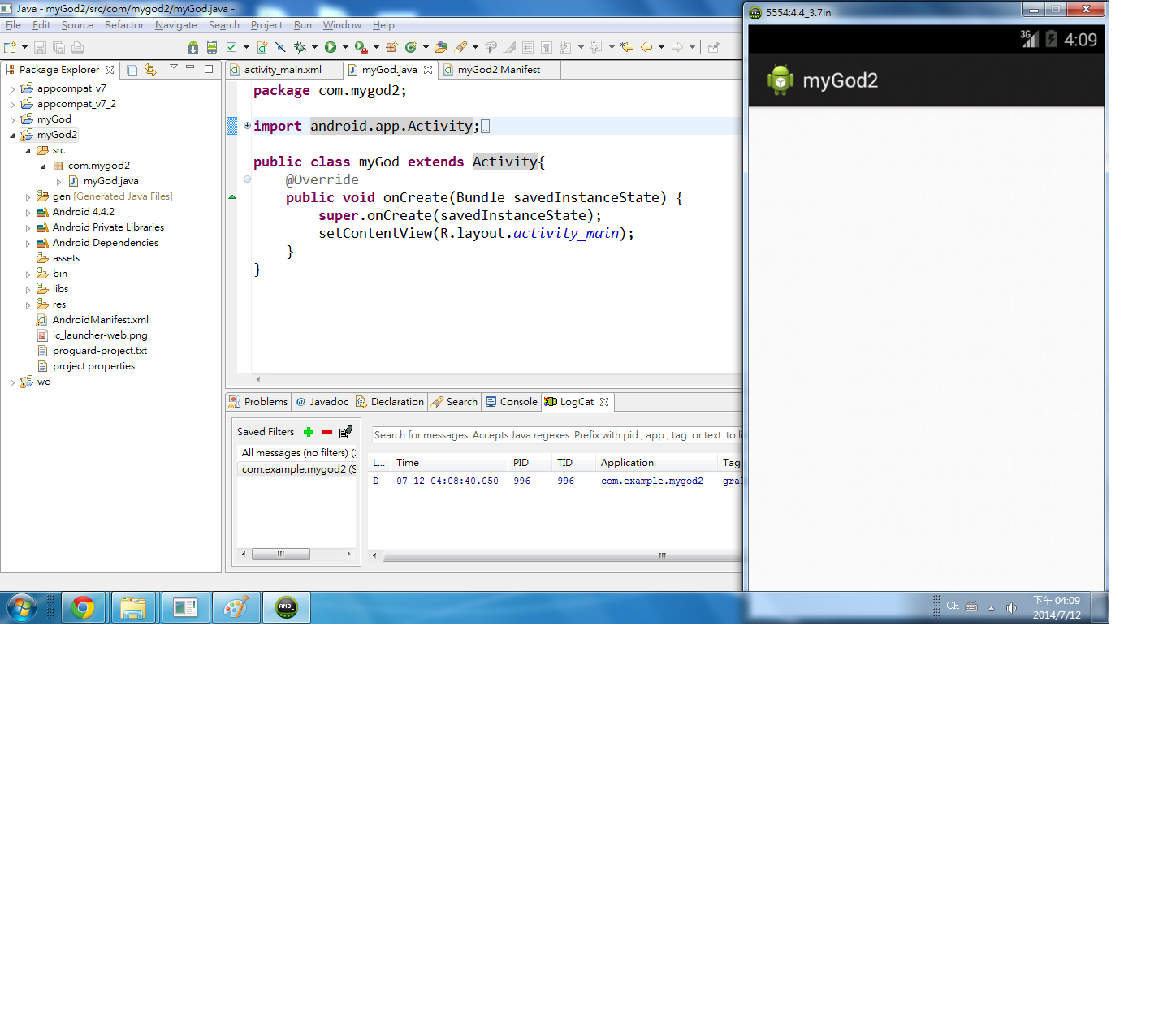Open the Package Explorer View Menu dropdown
The height and width of the screenshot is (1010, 1176).
(173, 67)
